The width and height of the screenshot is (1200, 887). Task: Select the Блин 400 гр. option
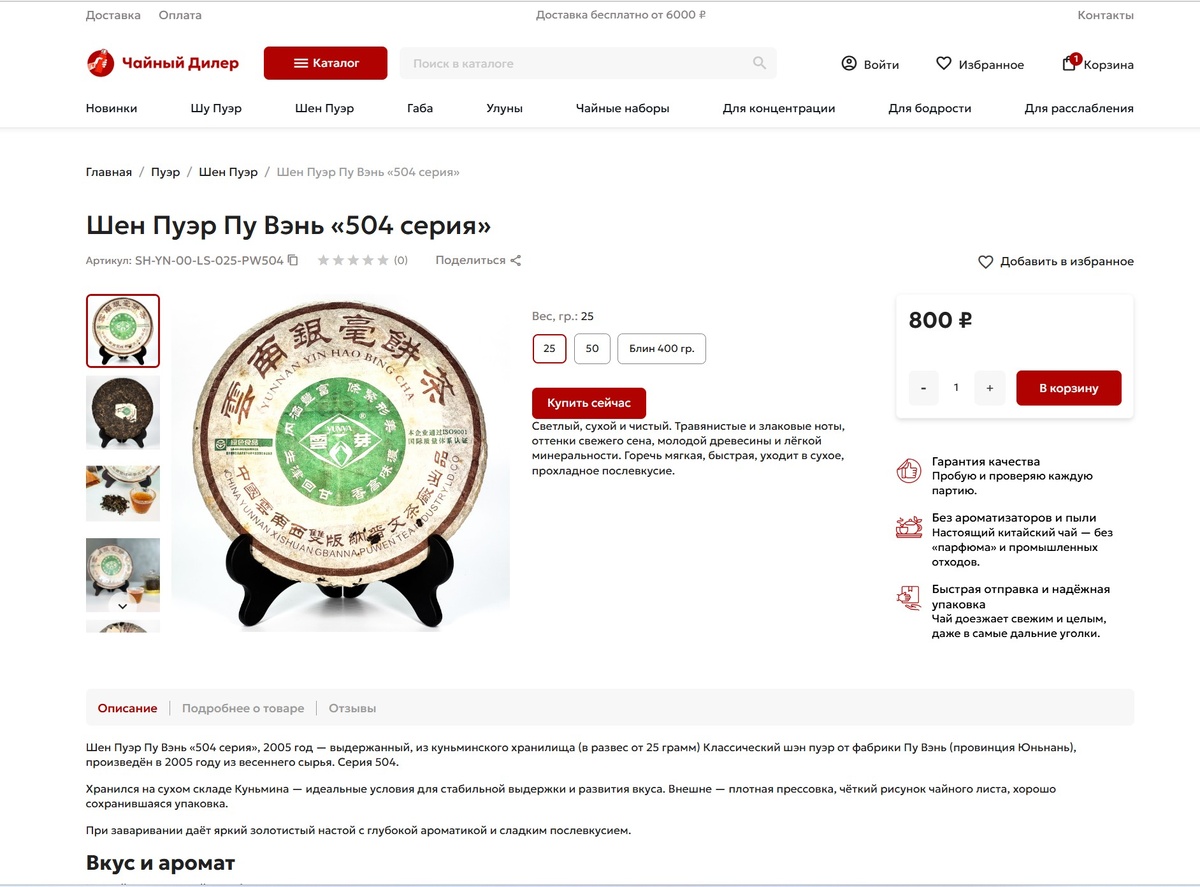coord(662,349)
